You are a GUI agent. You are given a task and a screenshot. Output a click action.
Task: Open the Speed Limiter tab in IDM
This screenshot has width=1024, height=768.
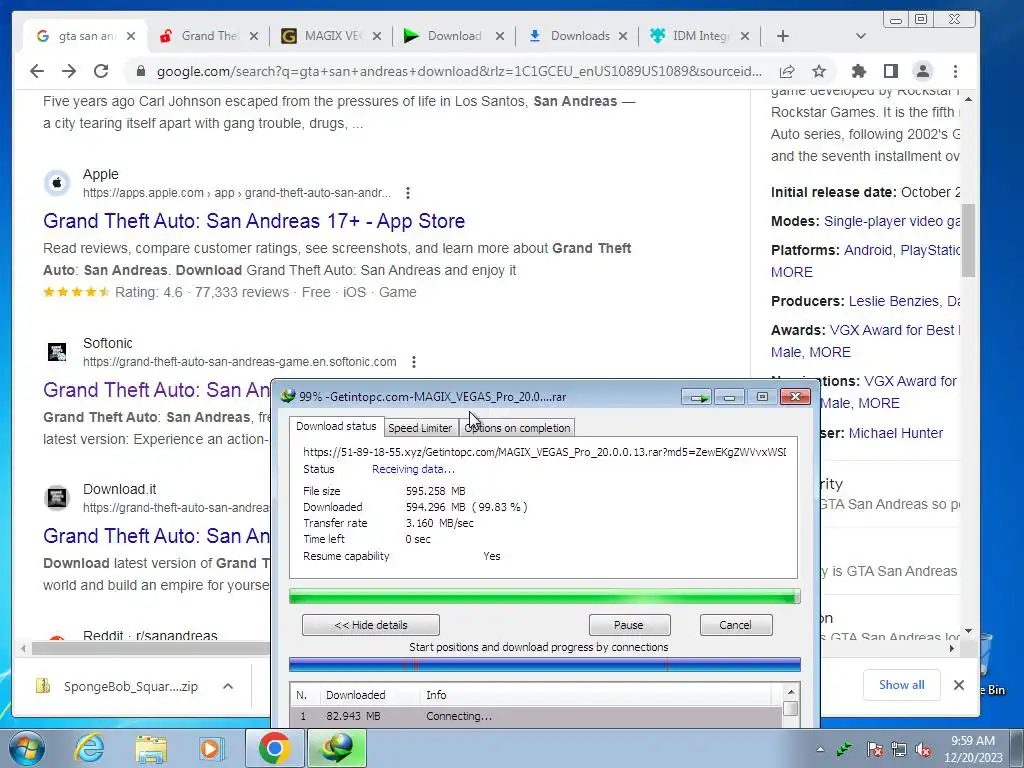coord(420,428)
